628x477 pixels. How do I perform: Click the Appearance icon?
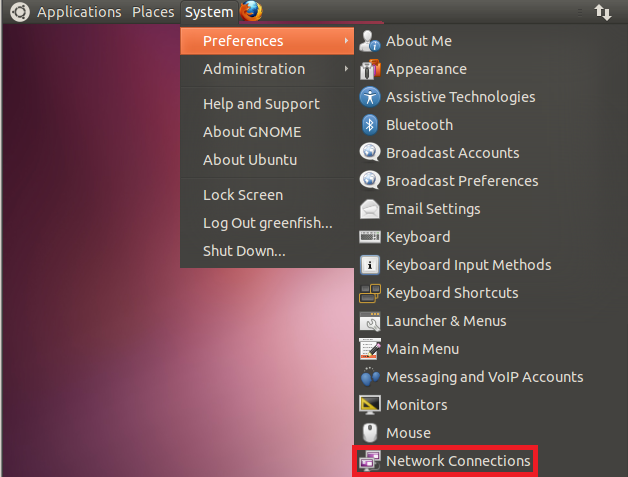click(369, 69)
